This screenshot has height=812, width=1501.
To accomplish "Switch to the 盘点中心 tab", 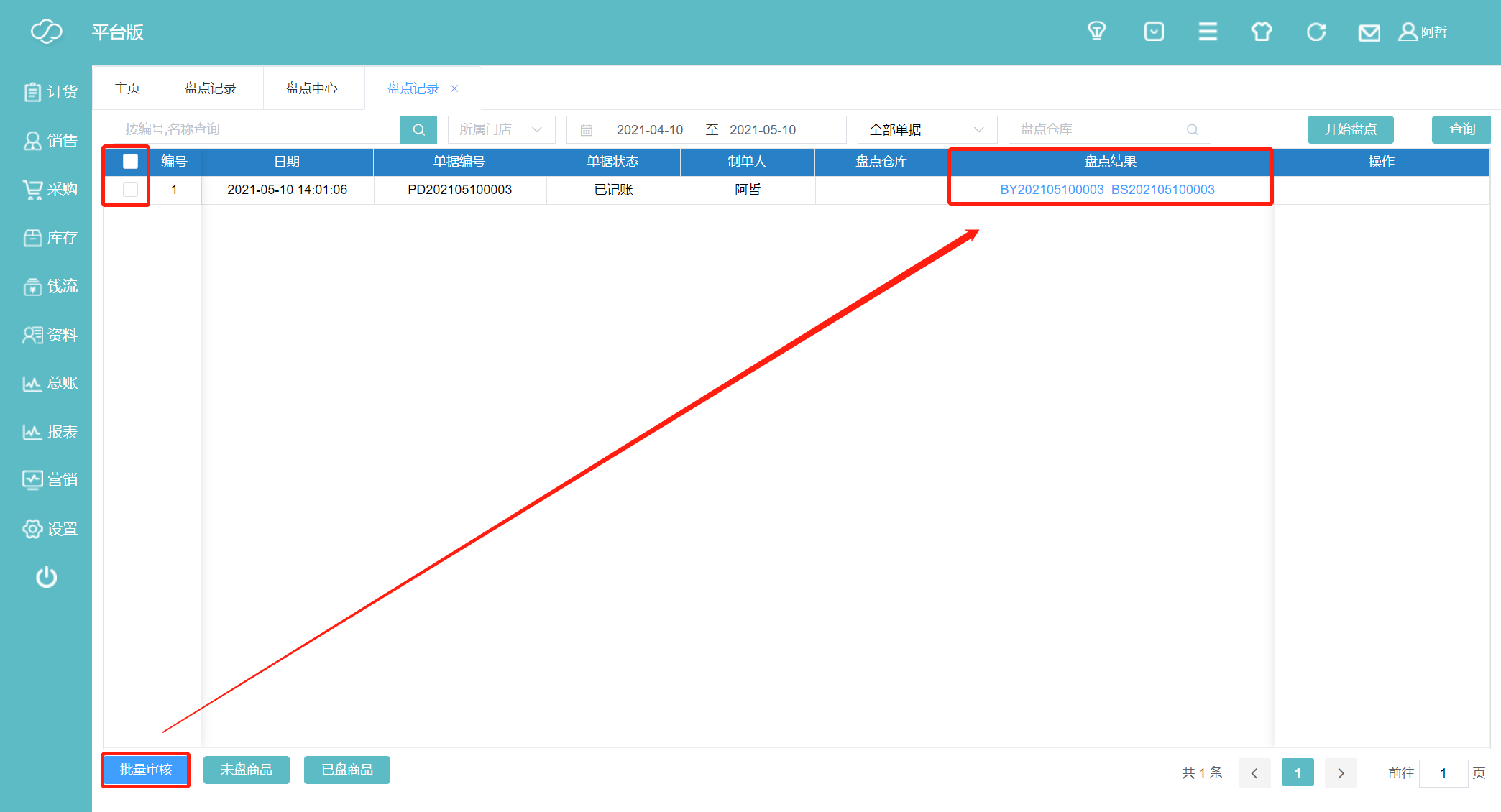I will point(311,88).
